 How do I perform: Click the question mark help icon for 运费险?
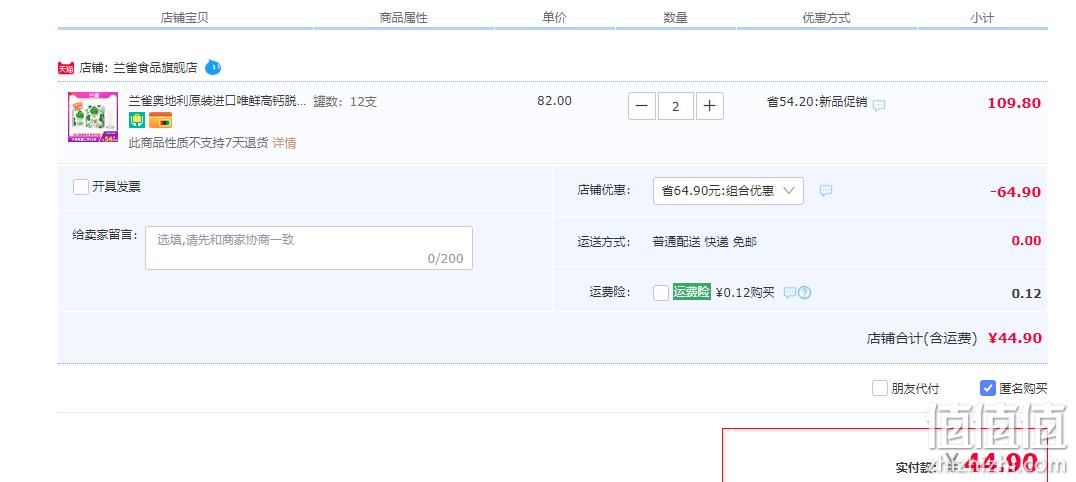(804, 292)
